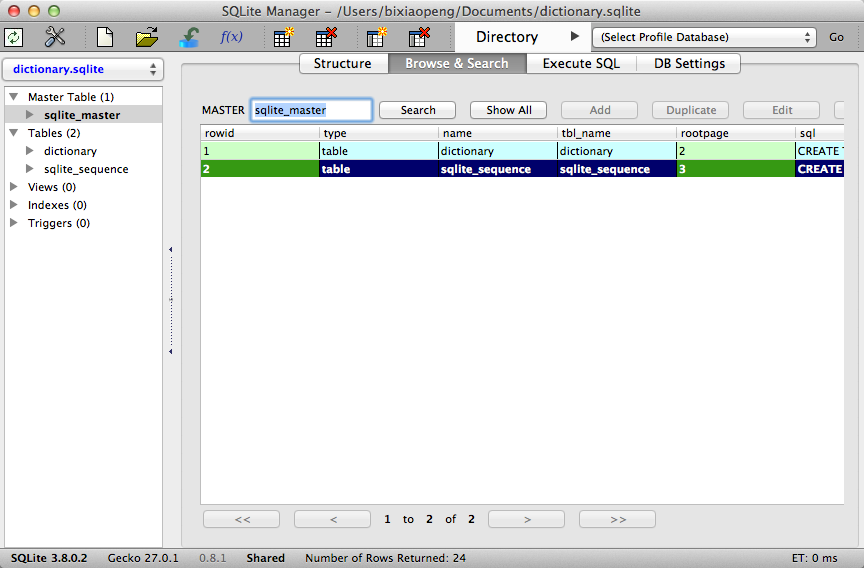Click name cell 'sqlite_sequence' in row 2

pyautogui.click(x=498, y=169)
